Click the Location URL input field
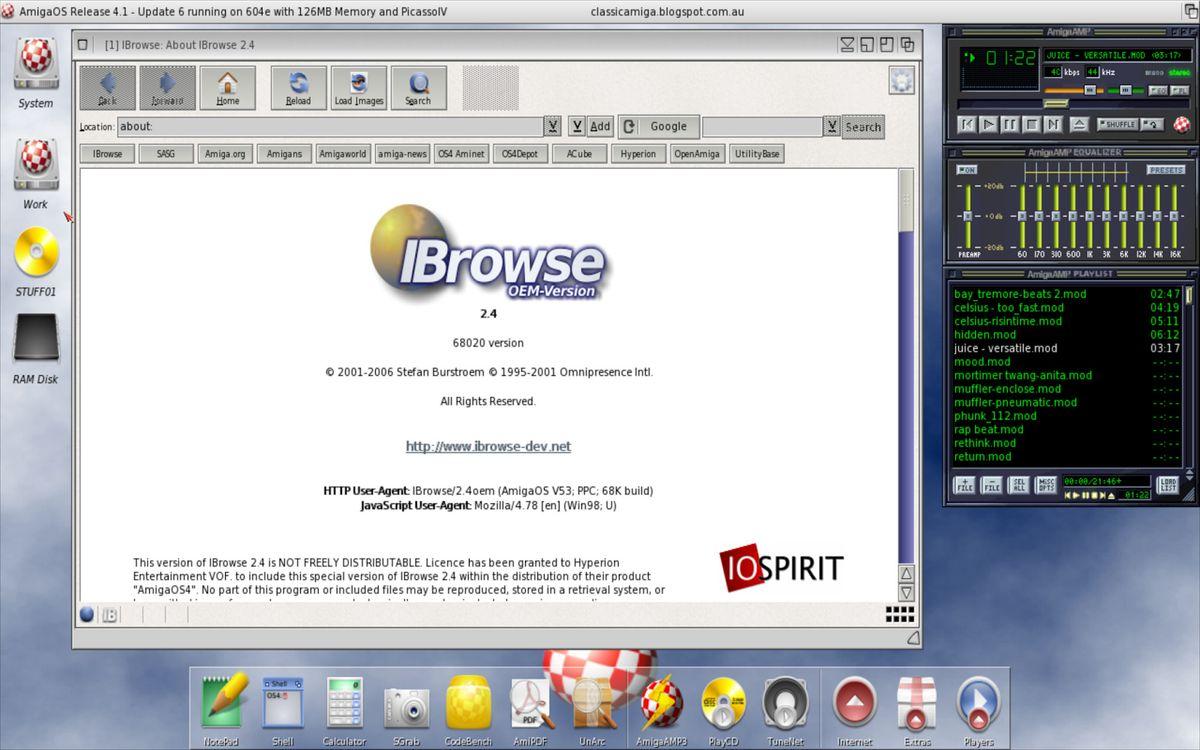This screenshot has height=750, width=1200. click(330, 127)
